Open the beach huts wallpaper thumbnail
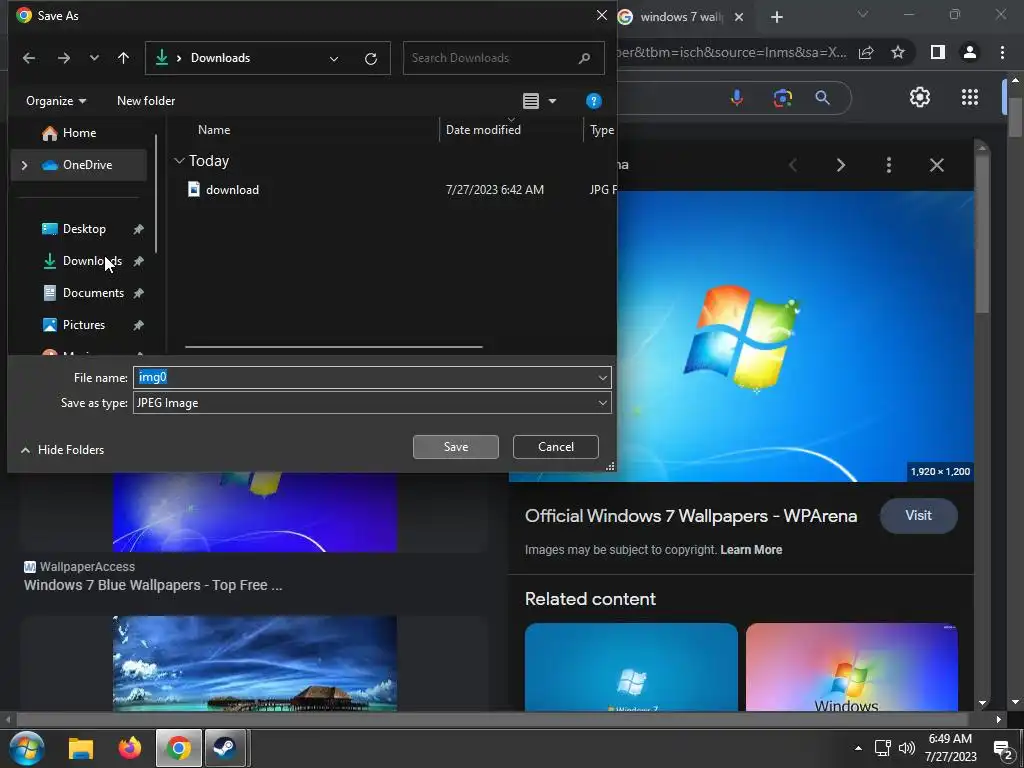The image size is (1024, 768). (255, 664)
